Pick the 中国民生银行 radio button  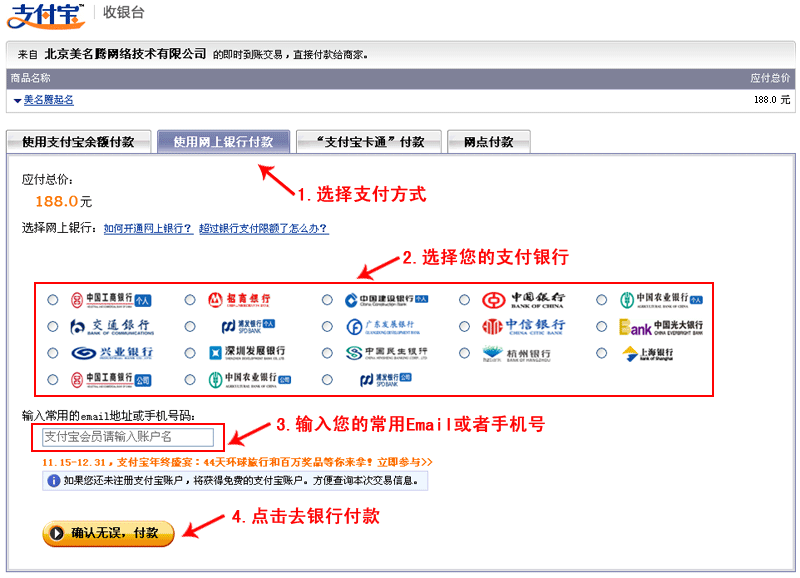pyautogui.click(x=327, y=353)
